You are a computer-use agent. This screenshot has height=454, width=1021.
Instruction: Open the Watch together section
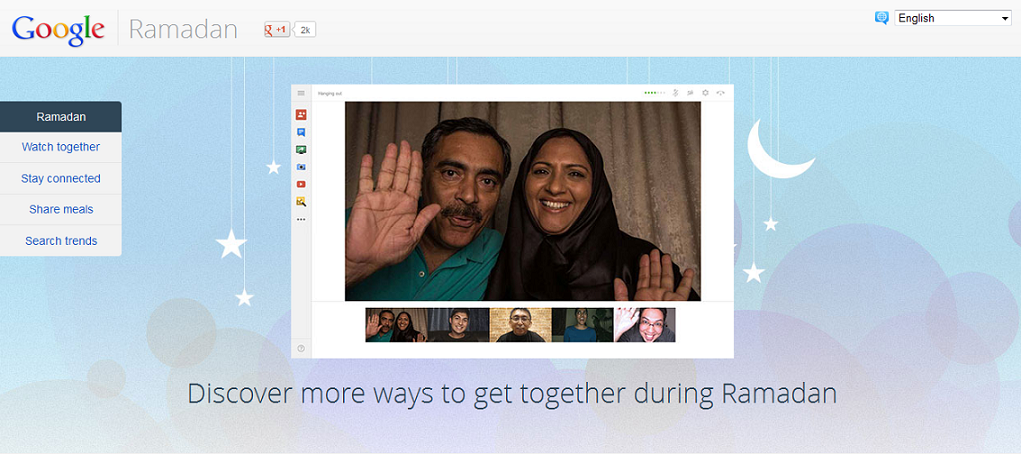pos(61,147)
